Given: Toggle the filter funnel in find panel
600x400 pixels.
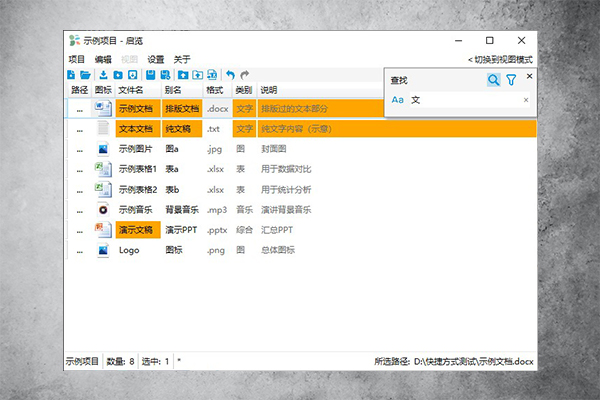Looking at the screenshot, I should pyautogui.click(x=511, y=80).
